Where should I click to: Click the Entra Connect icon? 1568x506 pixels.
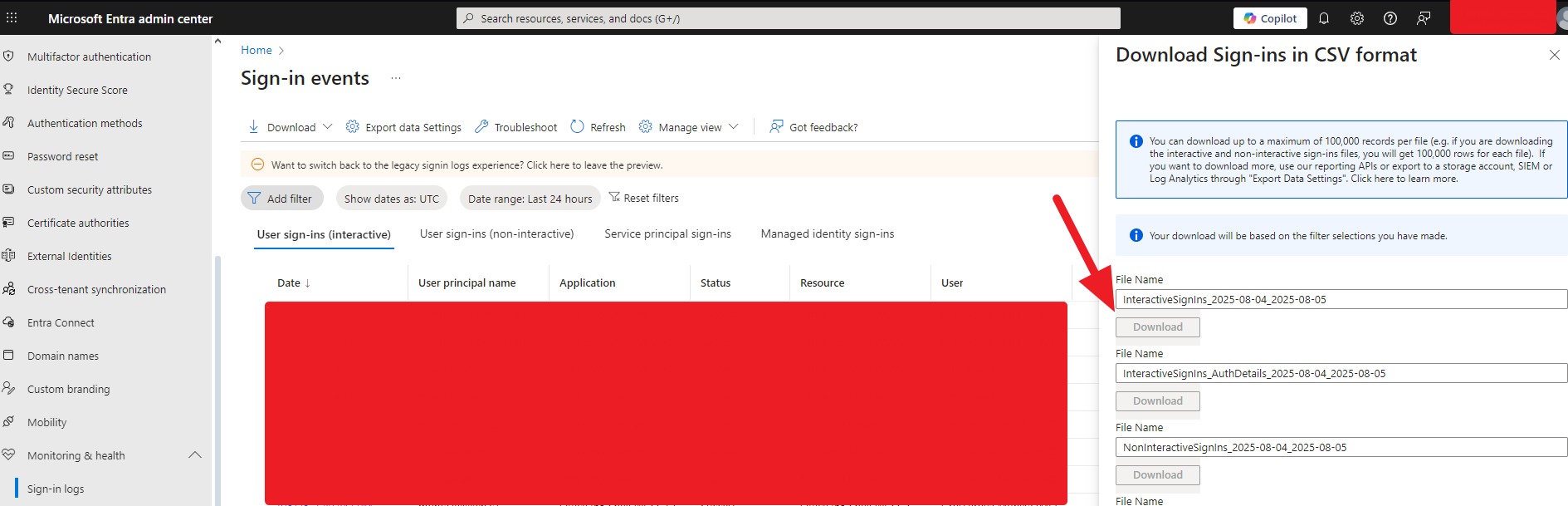pos(9,322)
